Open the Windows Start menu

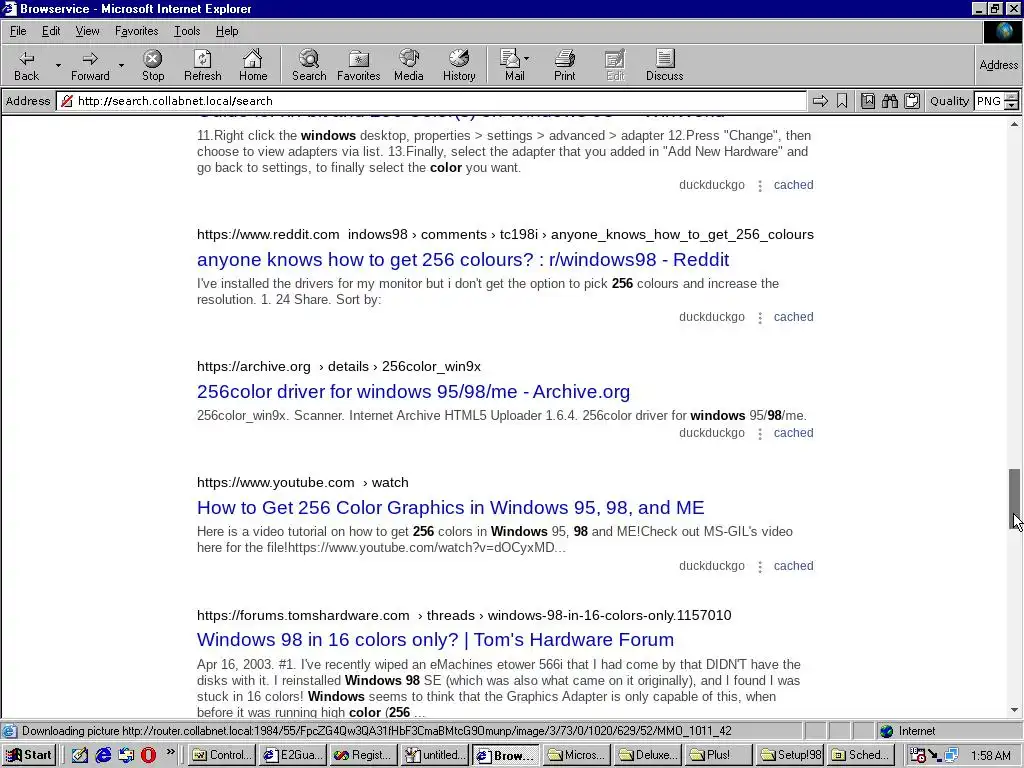point(29,755)
